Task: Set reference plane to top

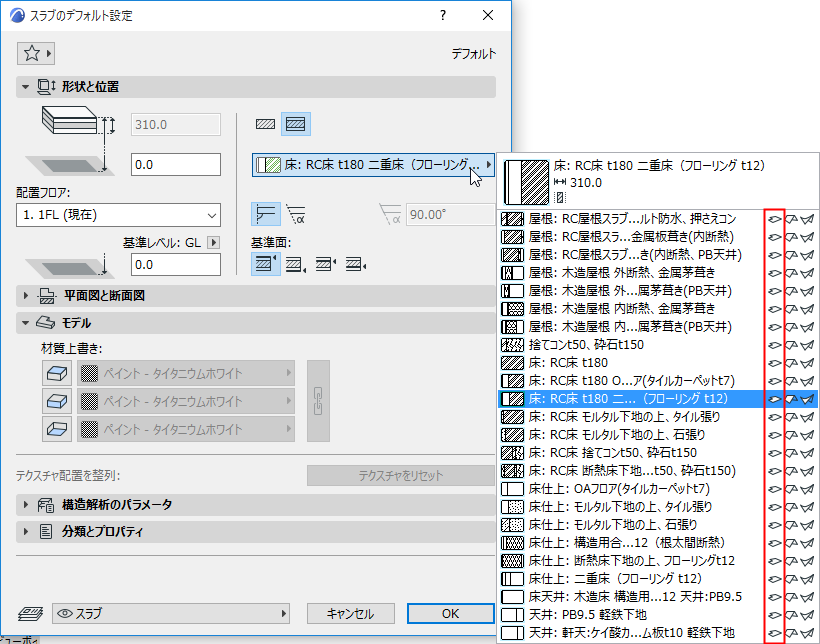Action: [265, 264]
